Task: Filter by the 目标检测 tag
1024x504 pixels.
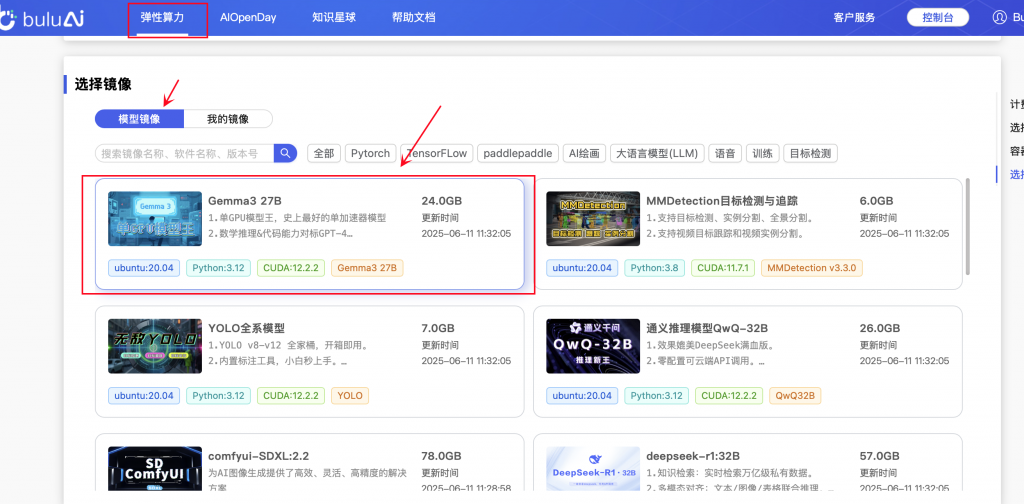Action: coord(810,153)
